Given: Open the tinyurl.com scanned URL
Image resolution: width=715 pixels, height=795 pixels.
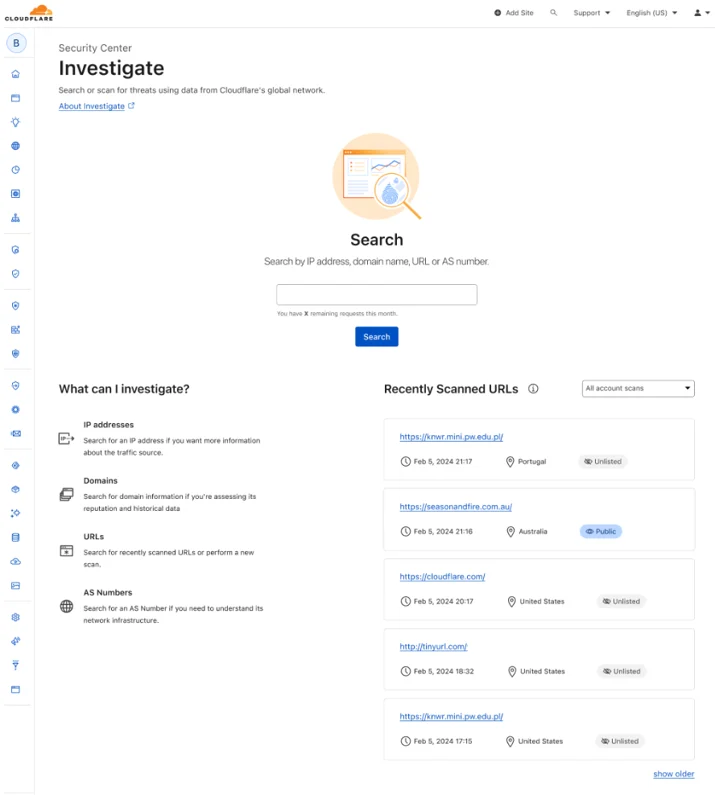Looking at the screenshot, I should pos(433,646).
